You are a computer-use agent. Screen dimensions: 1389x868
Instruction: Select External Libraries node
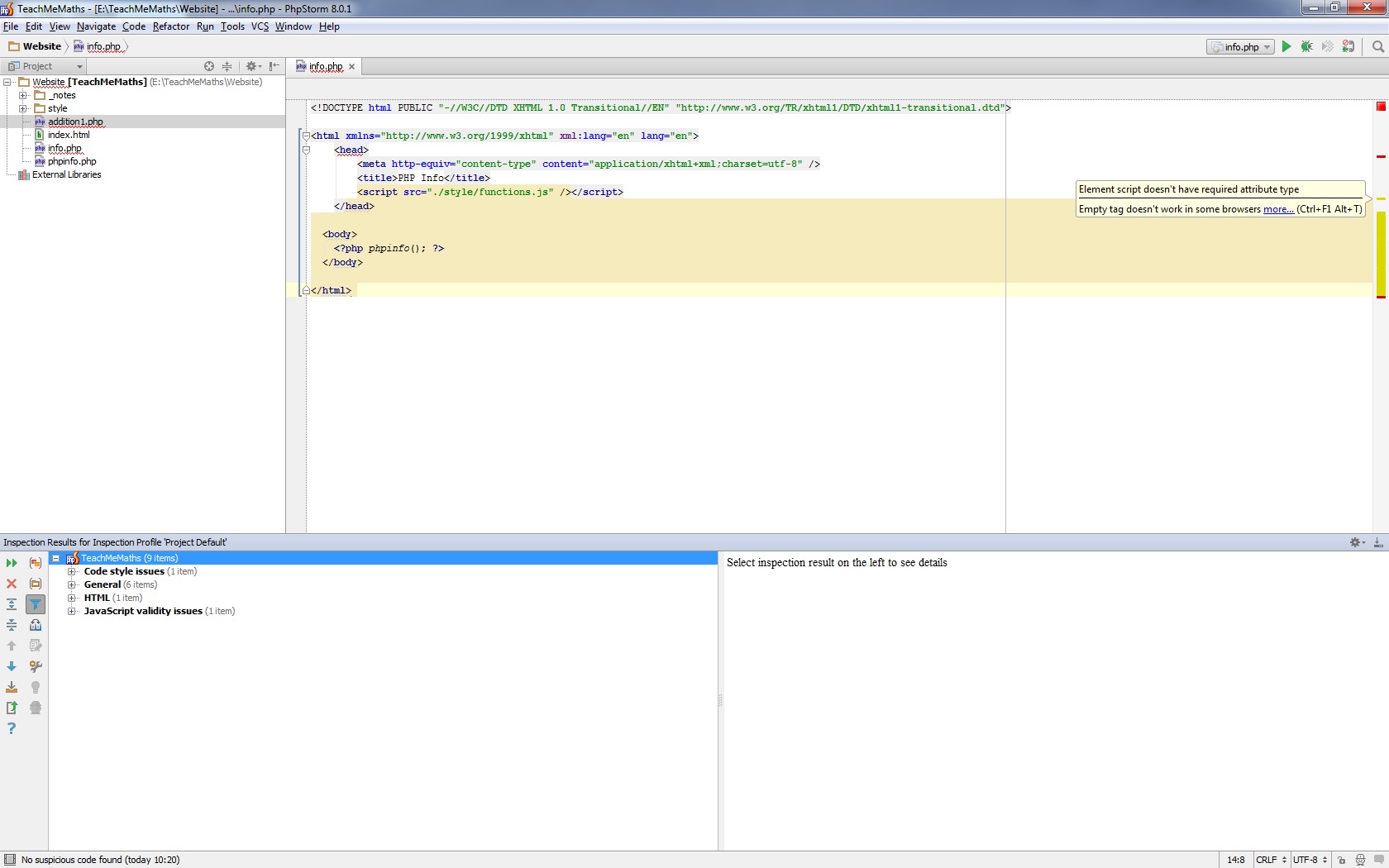tap(60, 174)
